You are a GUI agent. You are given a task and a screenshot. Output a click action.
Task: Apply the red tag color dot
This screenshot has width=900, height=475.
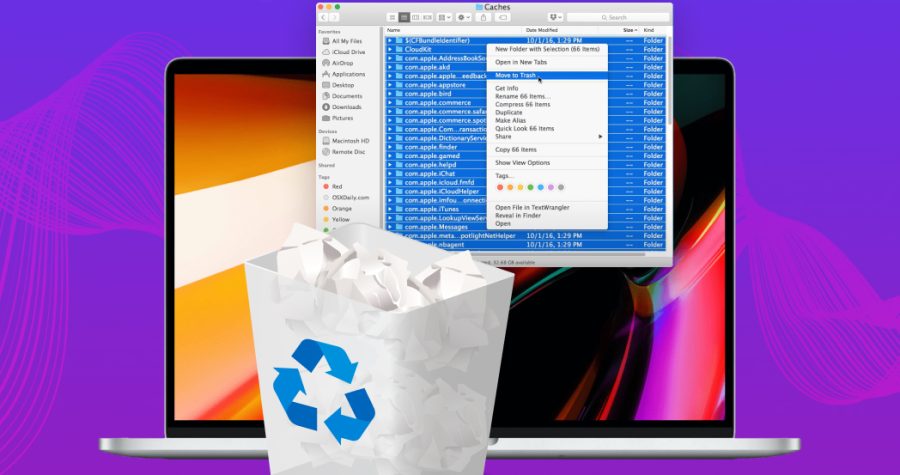[500, 187]
